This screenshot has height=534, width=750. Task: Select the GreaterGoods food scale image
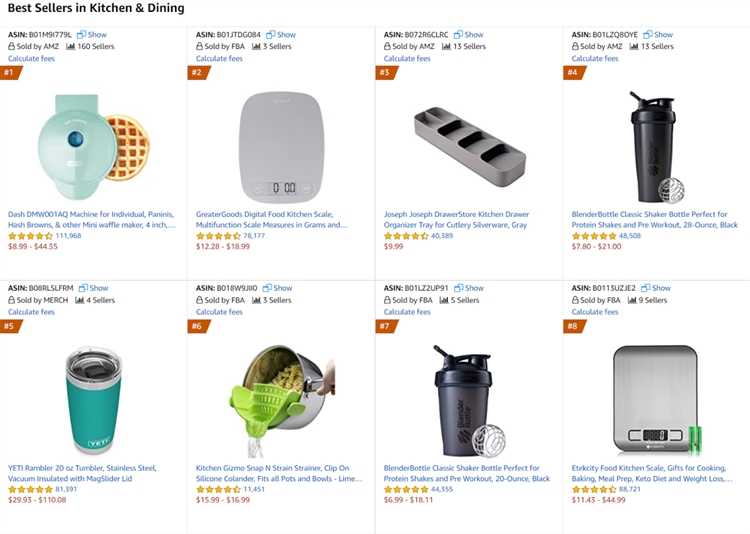(x=283, y=145)
